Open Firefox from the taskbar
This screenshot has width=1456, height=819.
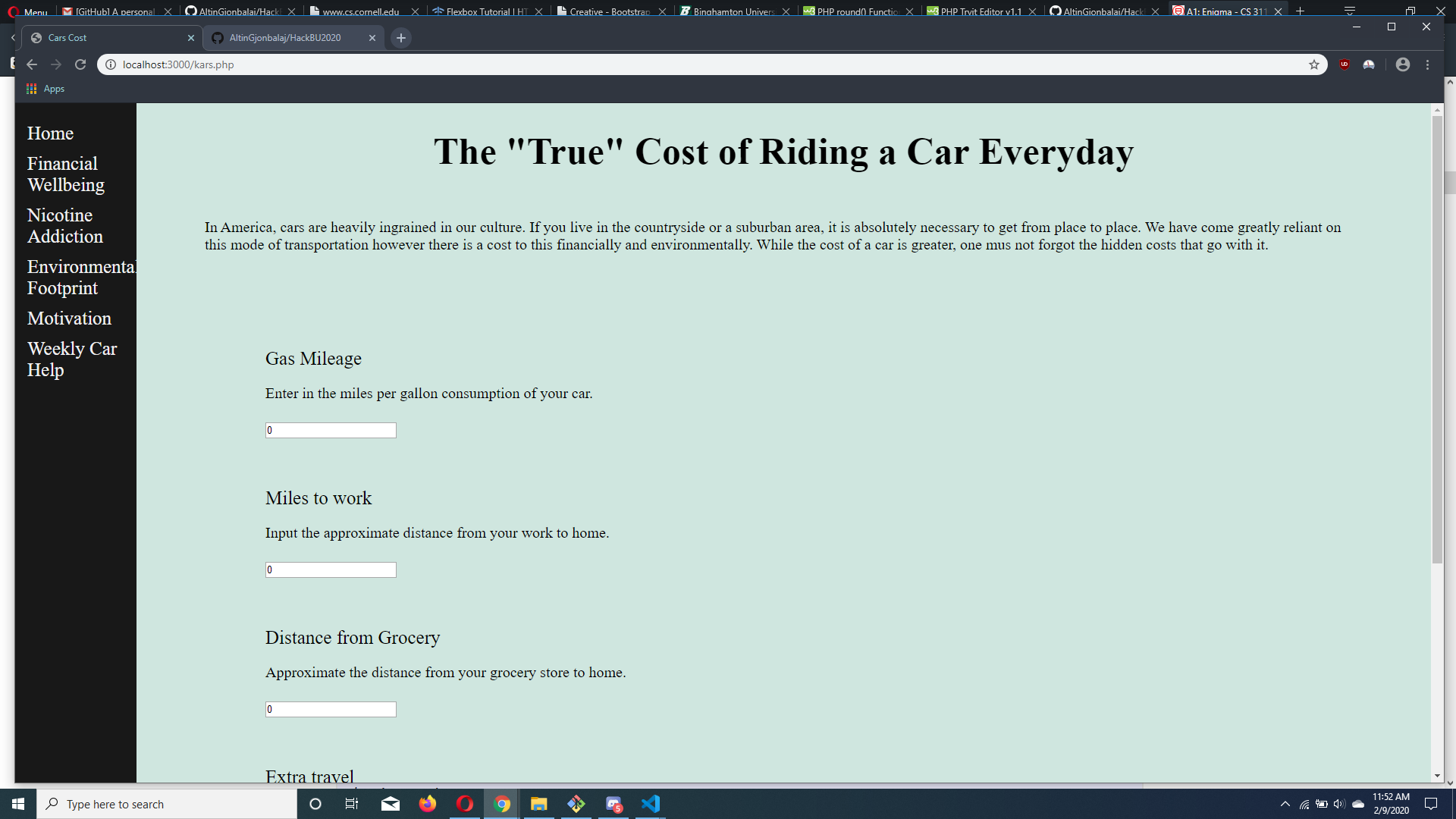428,804
